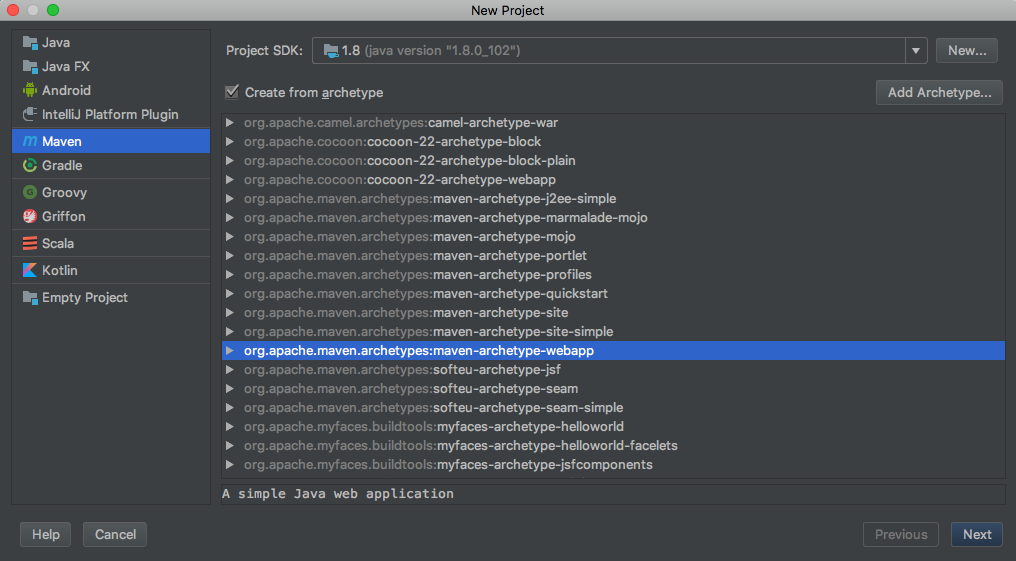Screen dimensions: 1016x561
Task: Expand the cocoon-22-archetype-block-plain arrow
Action: [x=229, y=161]
